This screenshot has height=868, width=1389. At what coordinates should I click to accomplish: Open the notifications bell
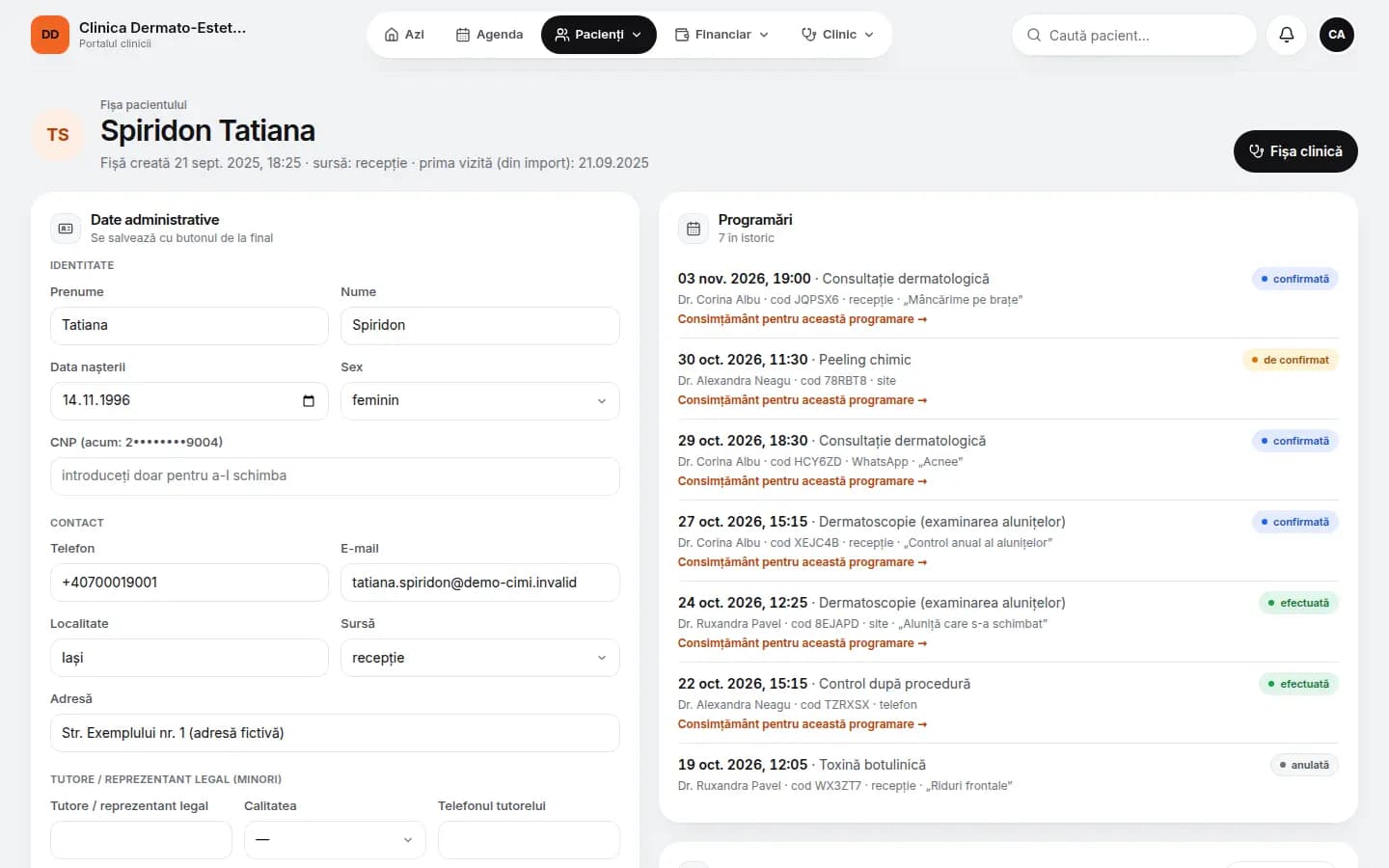point(1287,35)
